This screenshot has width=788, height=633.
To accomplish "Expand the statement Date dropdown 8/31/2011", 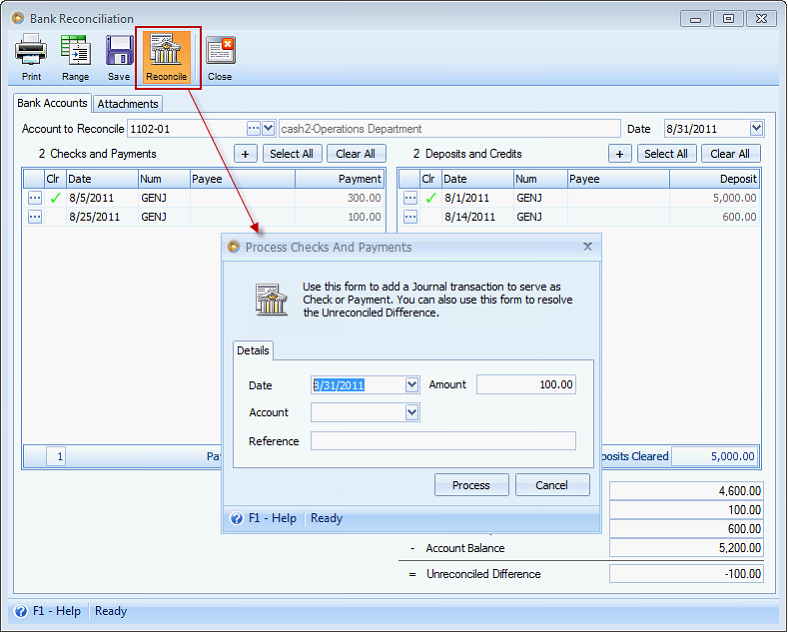I will click(756, 129).
